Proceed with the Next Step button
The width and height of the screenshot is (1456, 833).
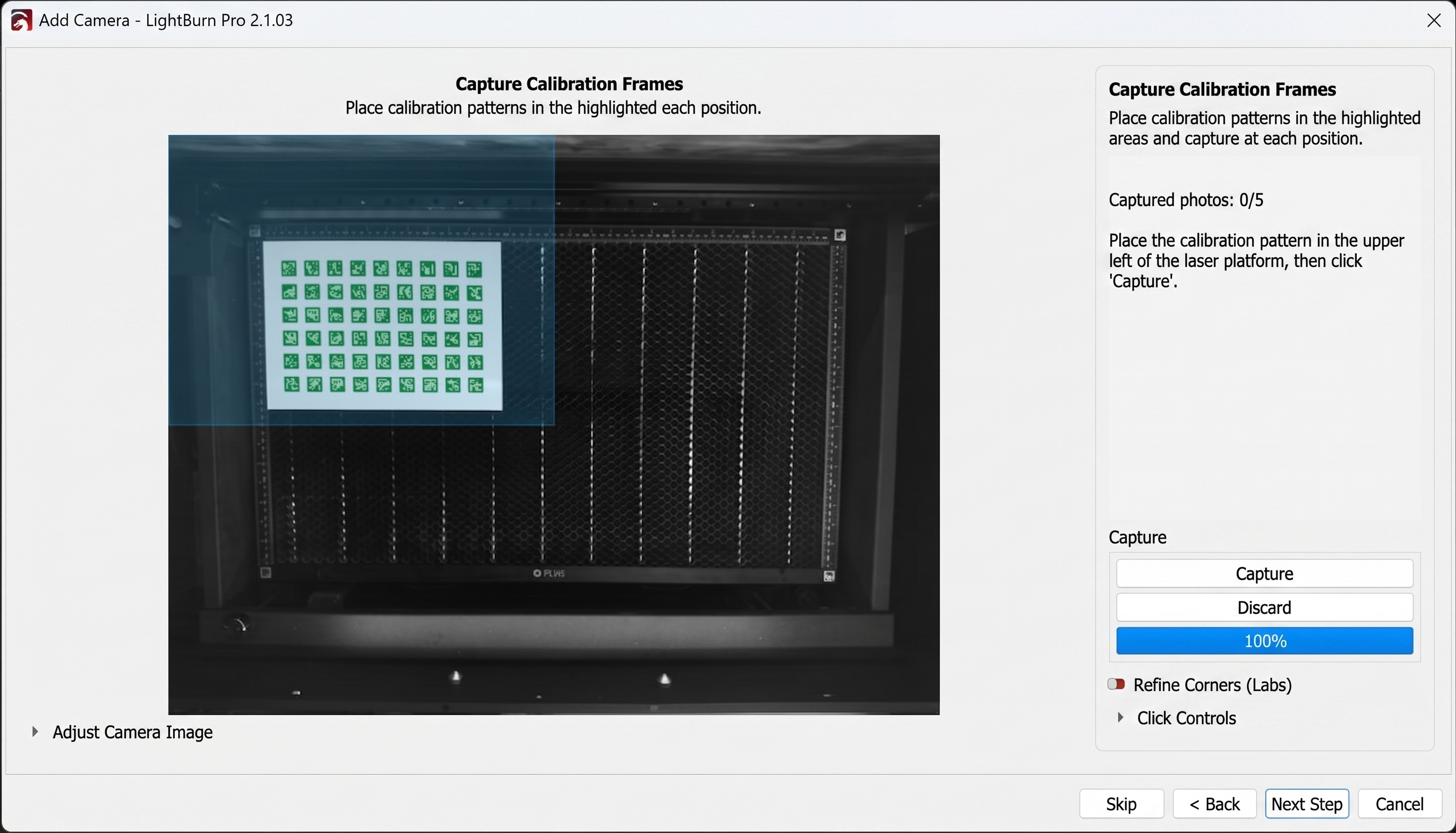click(x=1307, y=804)
